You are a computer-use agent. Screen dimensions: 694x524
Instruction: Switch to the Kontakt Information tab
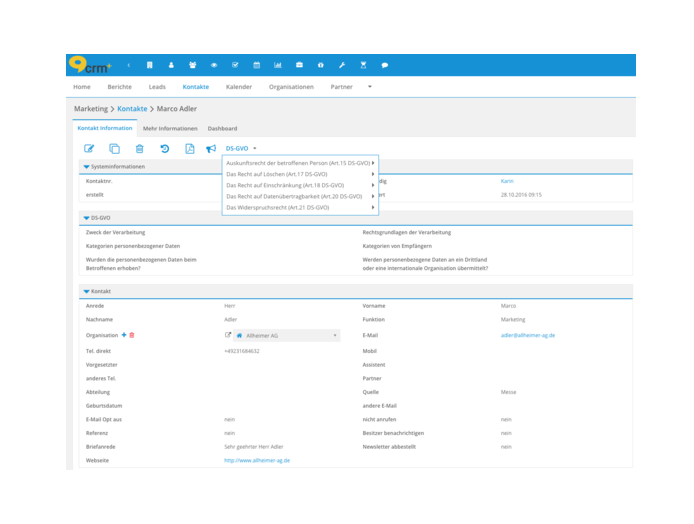(105, 128)
